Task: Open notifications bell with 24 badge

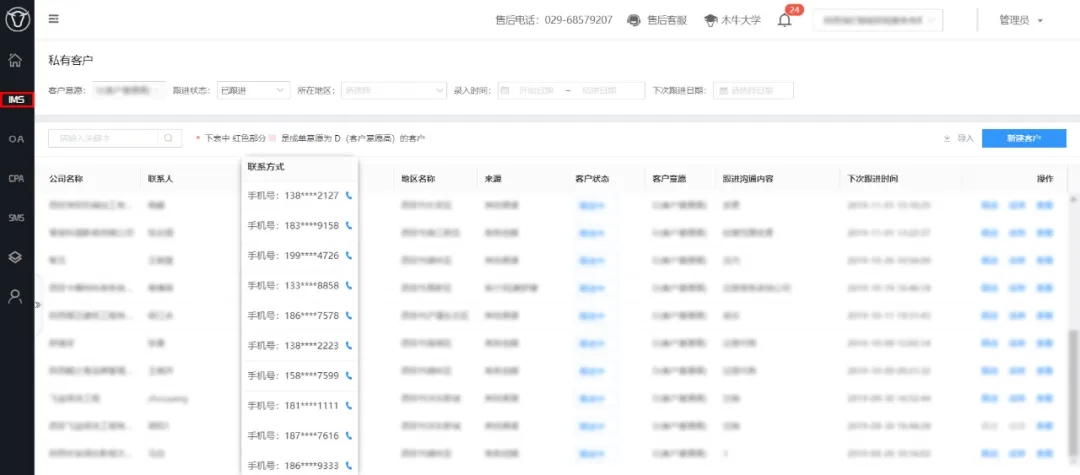Action: pyautogui.click(x=785, y=19)
